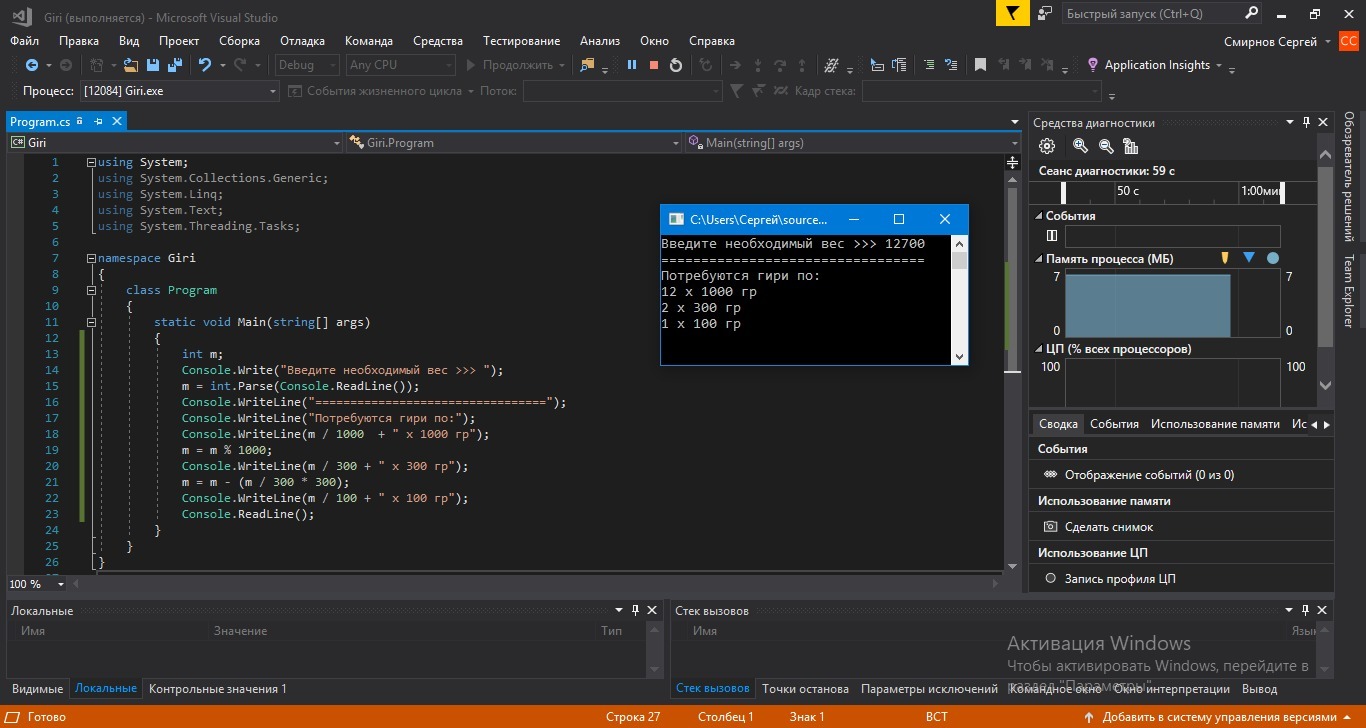Open the Team Explorer side tab

[x=1348, y=290]
